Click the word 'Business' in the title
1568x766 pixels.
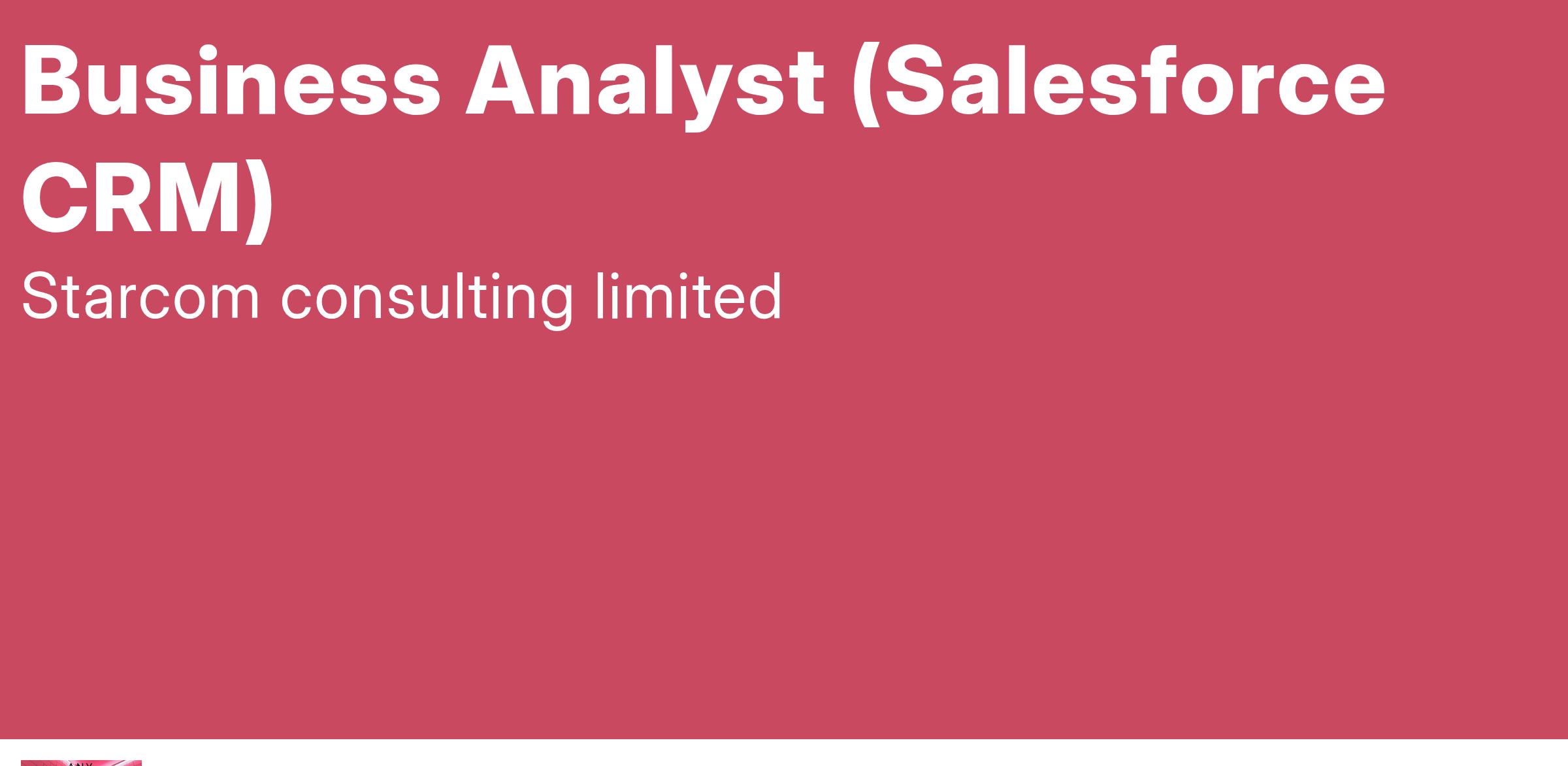231,82
